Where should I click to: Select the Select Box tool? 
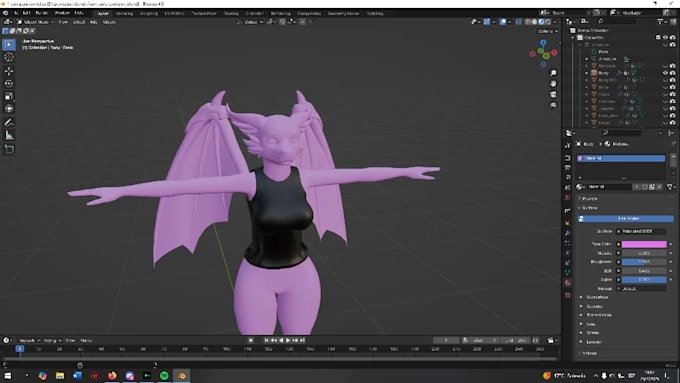[9, 44]
